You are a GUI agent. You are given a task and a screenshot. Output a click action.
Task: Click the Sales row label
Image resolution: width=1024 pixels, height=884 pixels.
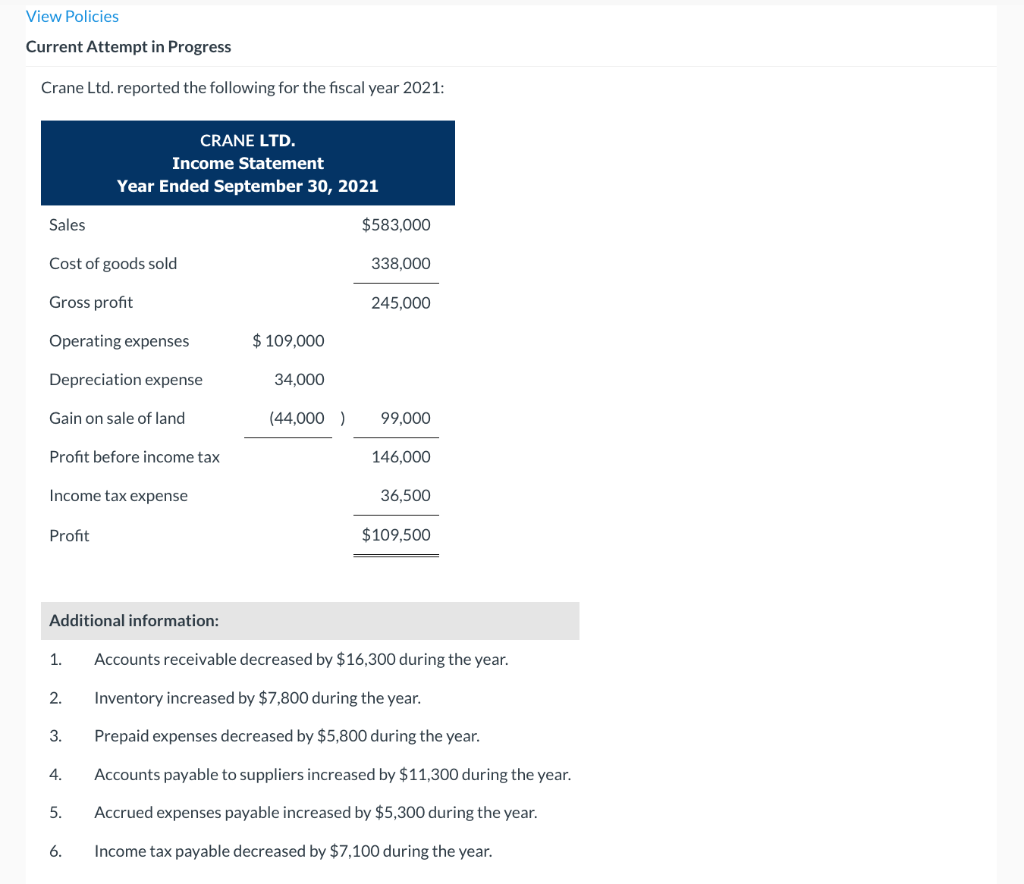point(66,224)
